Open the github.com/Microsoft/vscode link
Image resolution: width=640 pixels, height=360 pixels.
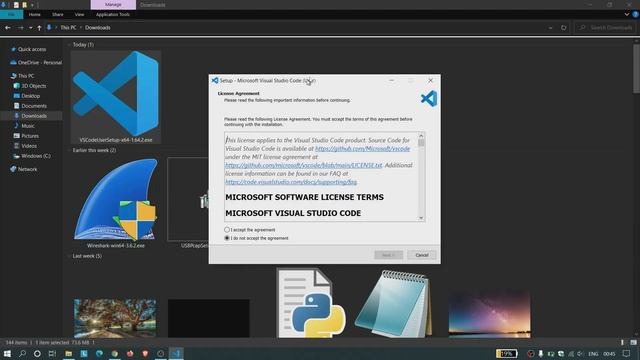(362, 149)
